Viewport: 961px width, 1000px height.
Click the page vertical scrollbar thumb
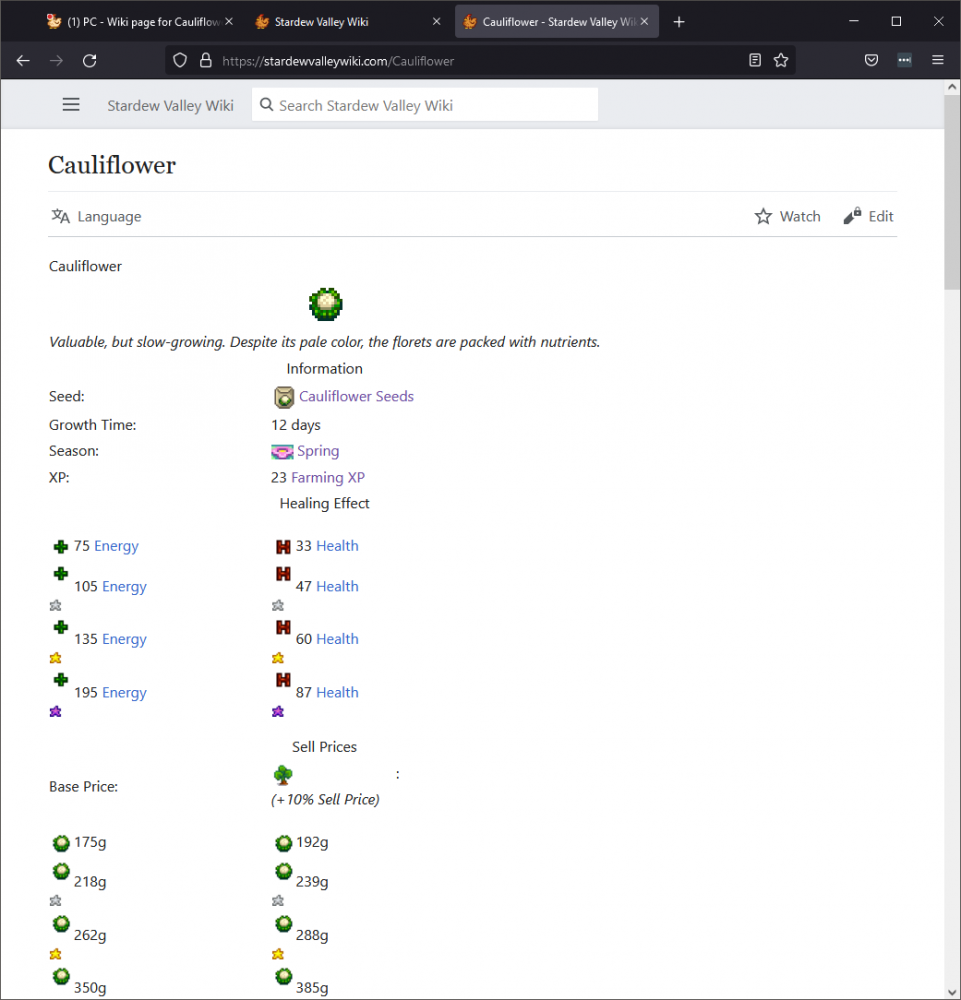click(x=952, y=193)
